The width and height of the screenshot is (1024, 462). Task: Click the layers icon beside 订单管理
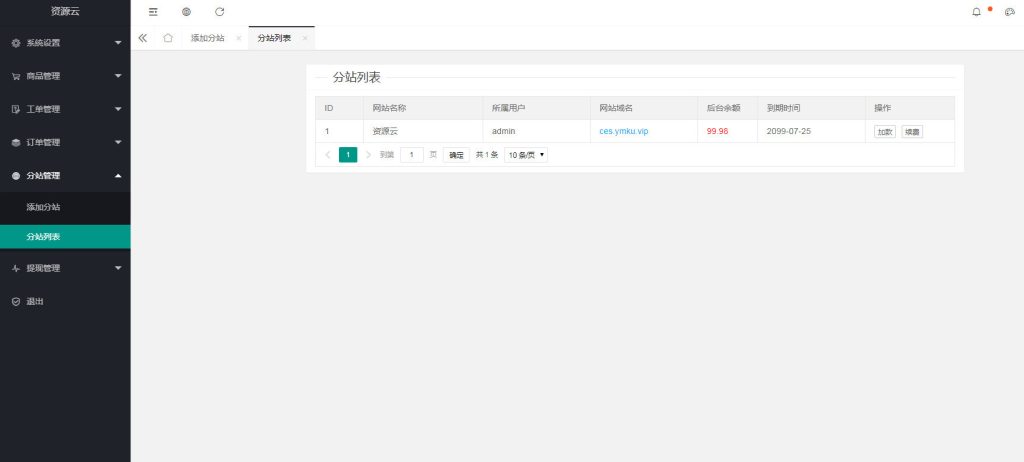click(16, 142)
